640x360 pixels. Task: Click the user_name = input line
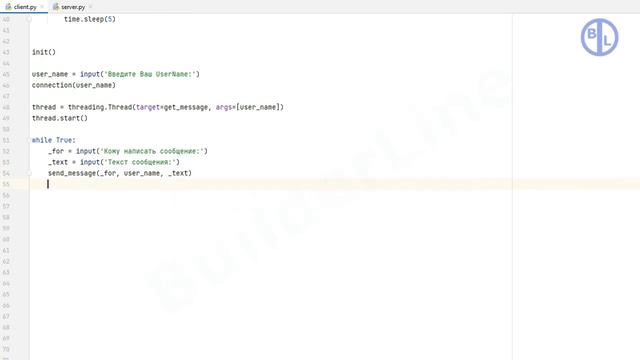click(x=116, y=74)
